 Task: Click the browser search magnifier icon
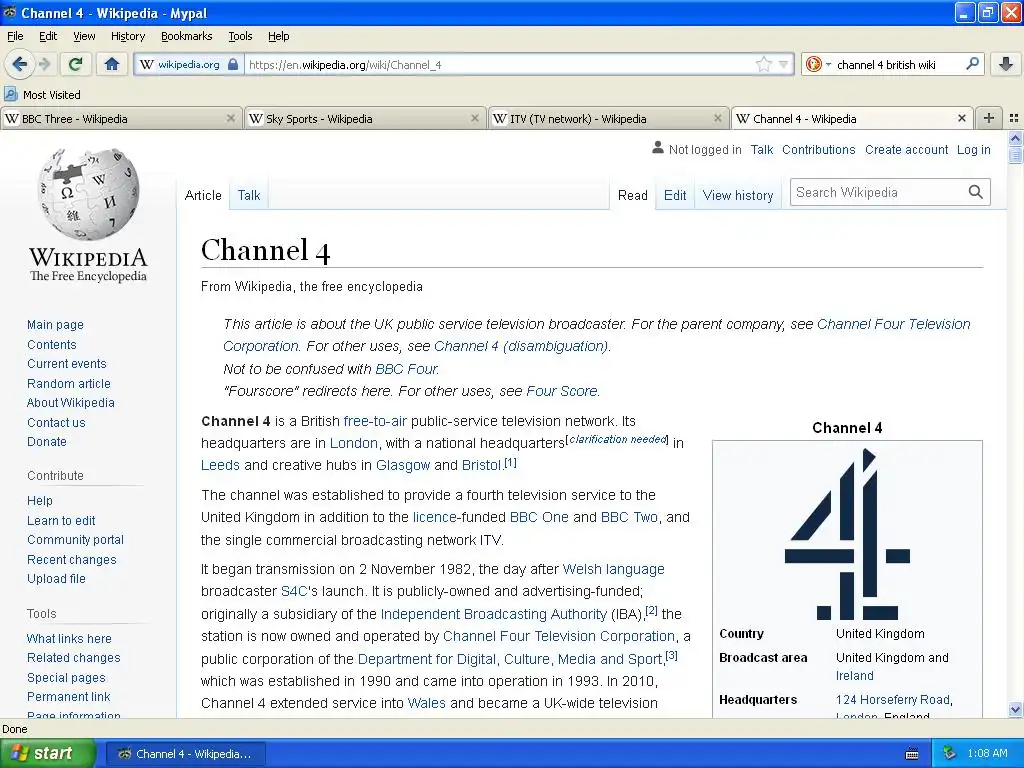click(x=972, y=64)
